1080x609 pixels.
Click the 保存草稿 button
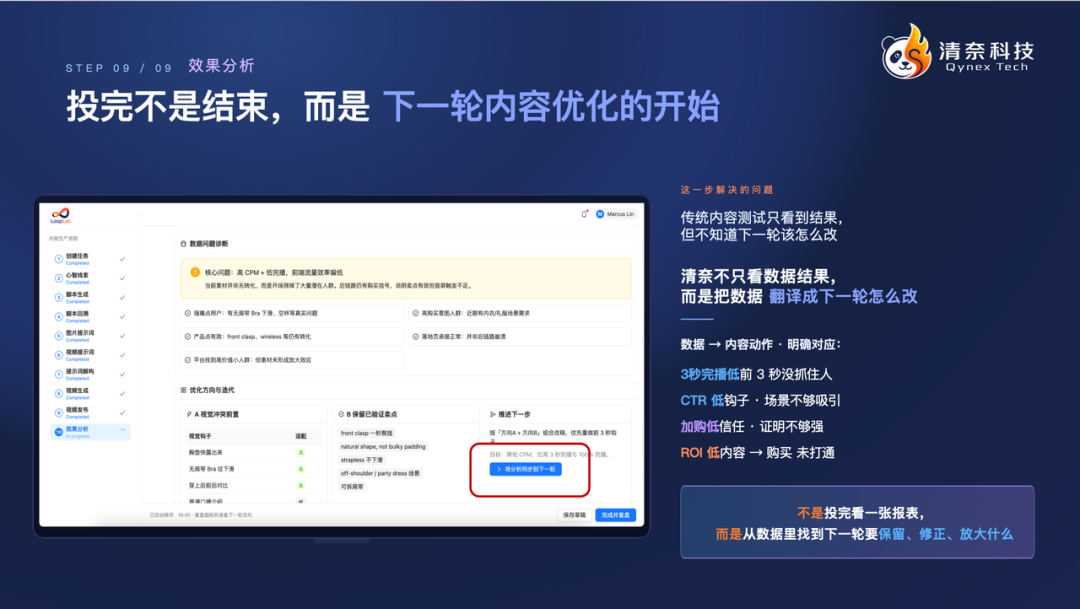coord(574,515)
